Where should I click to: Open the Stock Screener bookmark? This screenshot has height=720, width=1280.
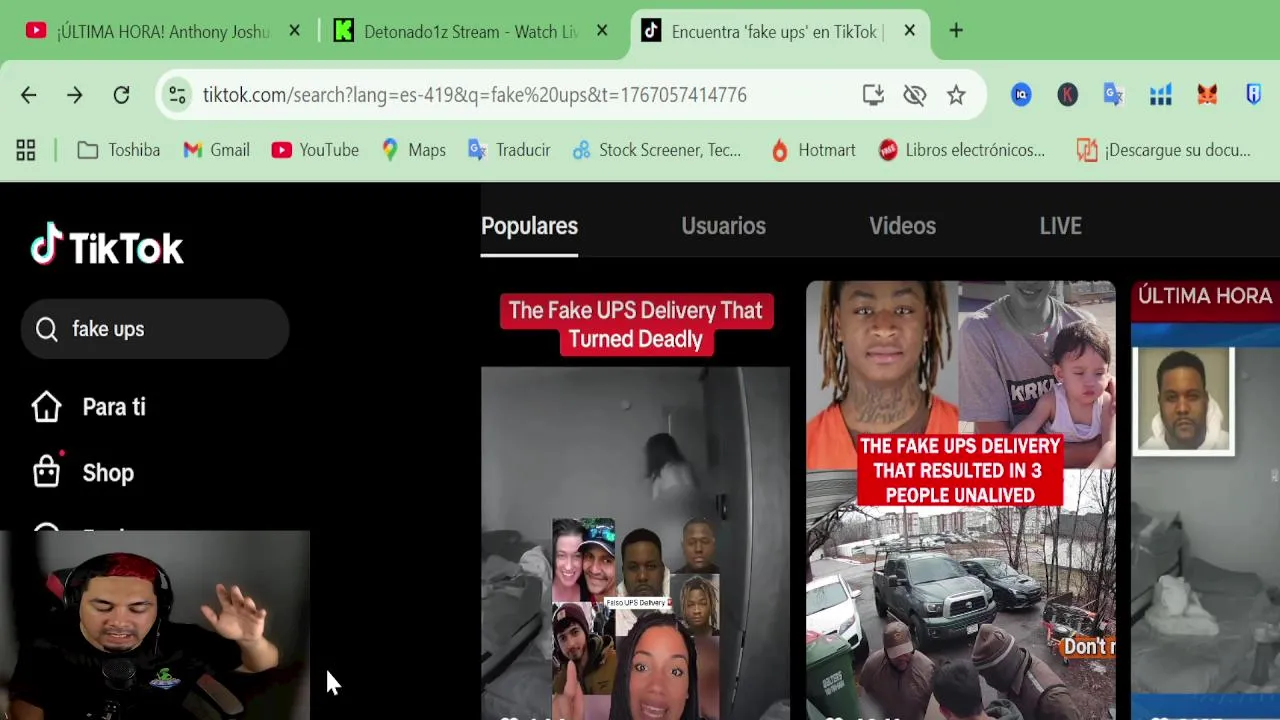pyautogui.click(x=656, y=150)
